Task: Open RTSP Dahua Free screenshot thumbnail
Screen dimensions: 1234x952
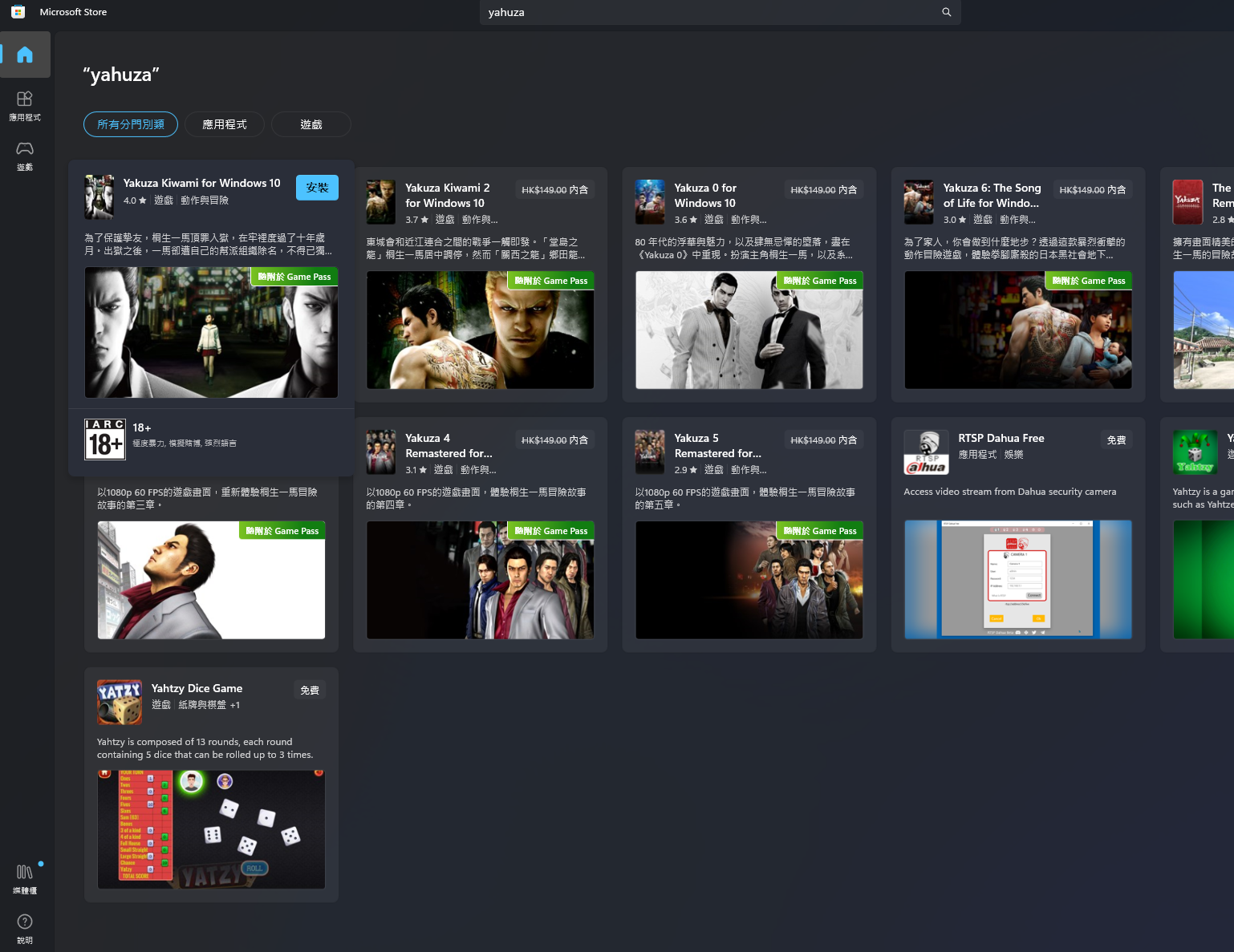Action: [1017, 580]
